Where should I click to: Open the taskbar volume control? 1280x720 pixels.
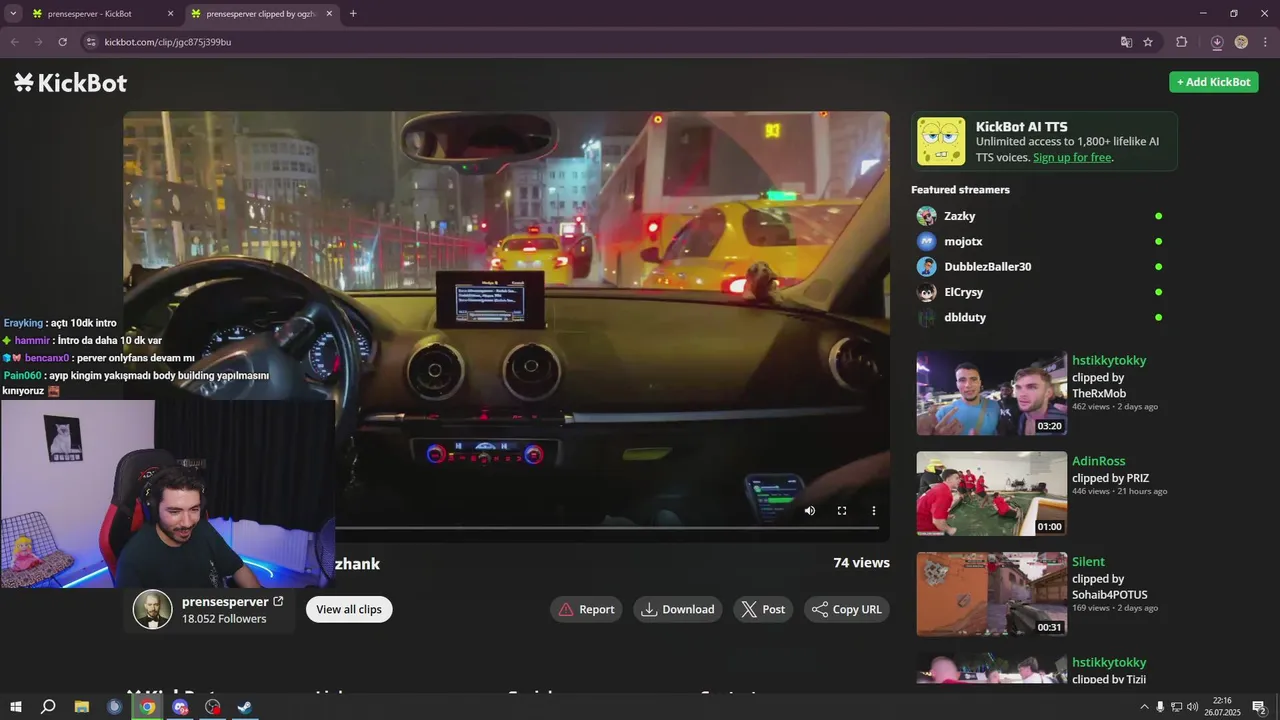1192,707
